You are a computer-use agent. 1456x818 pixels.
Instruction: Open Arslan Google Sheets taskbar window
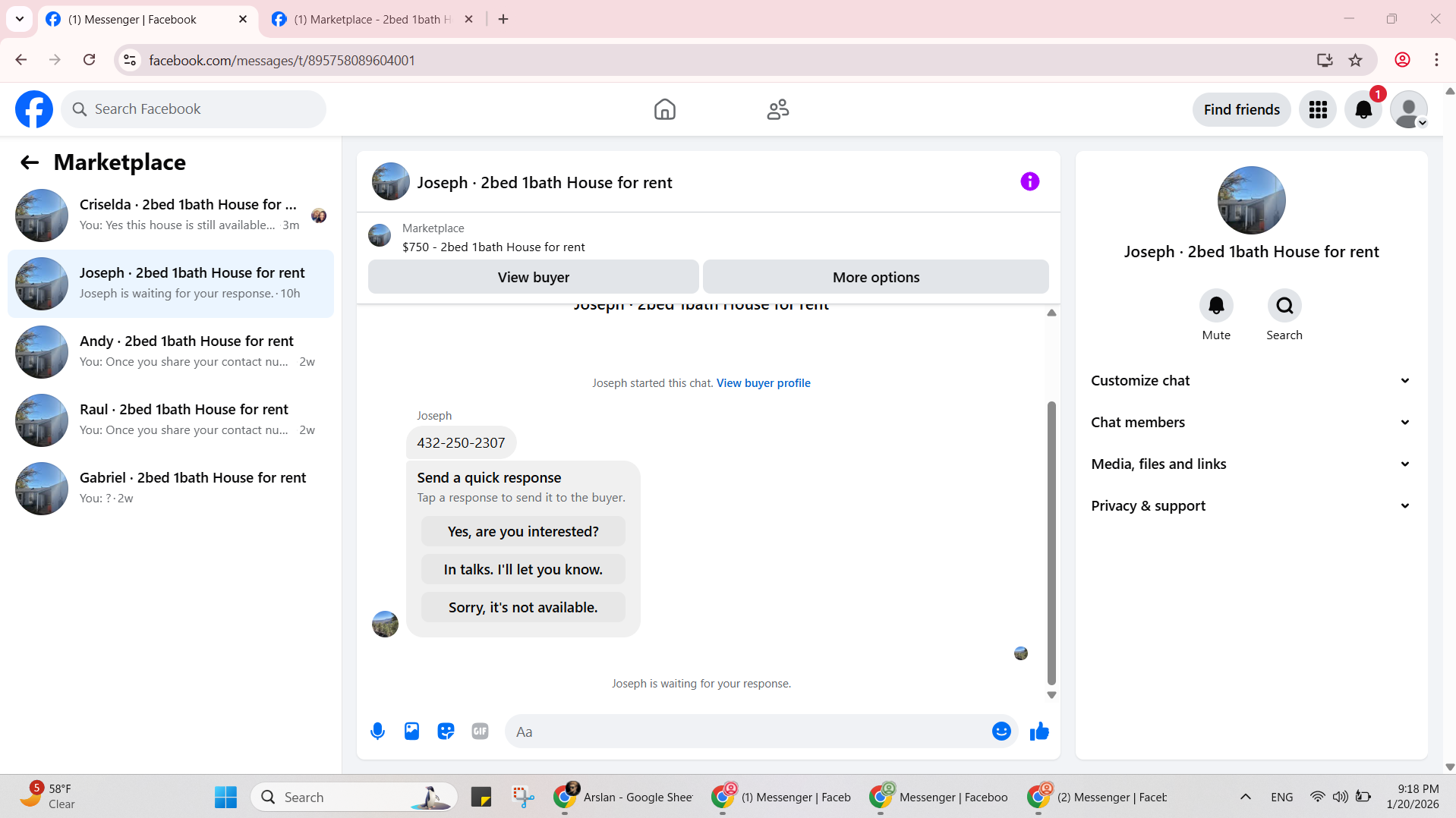(623, 797)
